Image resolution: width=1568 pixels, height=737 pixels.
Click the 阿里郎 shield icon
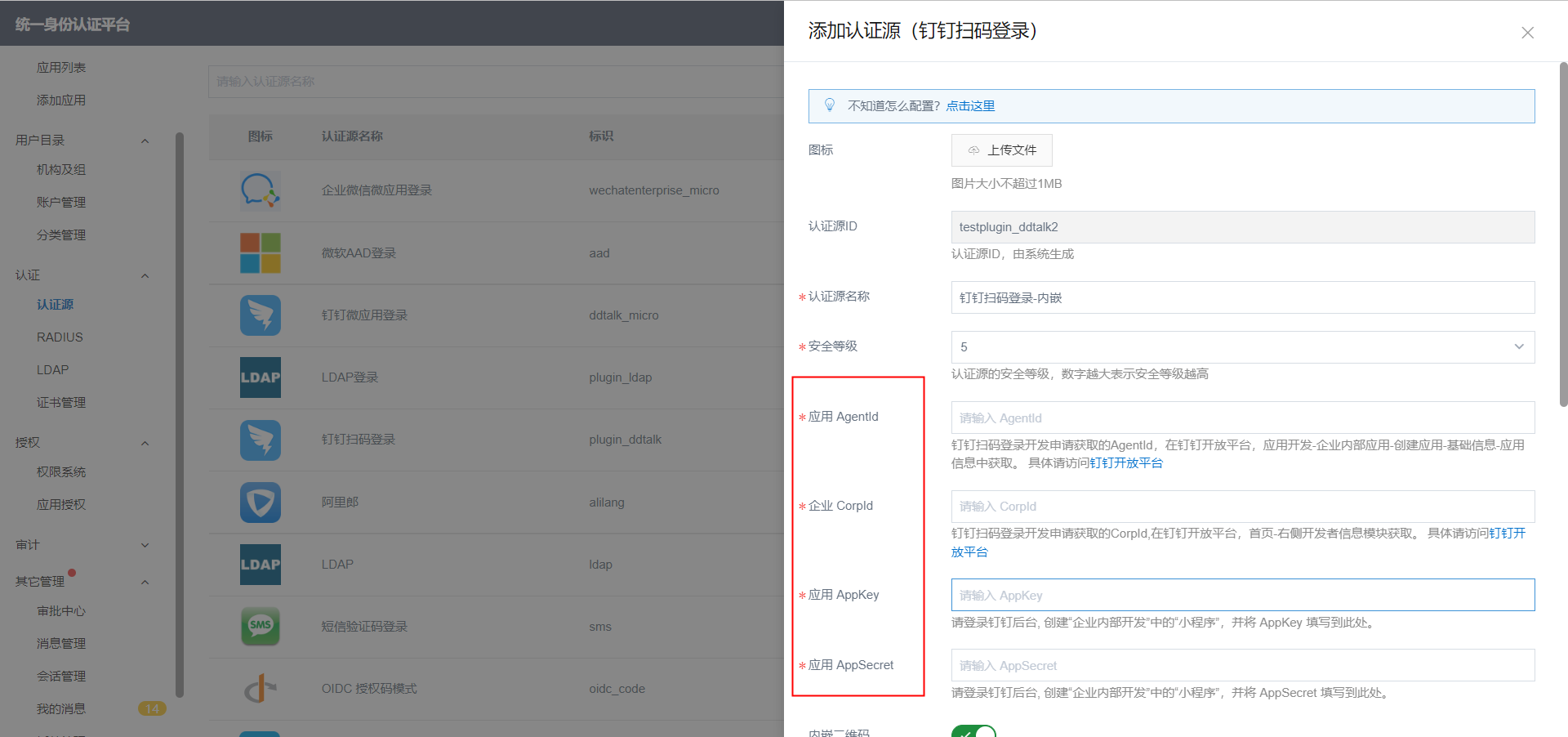[260, 502]
